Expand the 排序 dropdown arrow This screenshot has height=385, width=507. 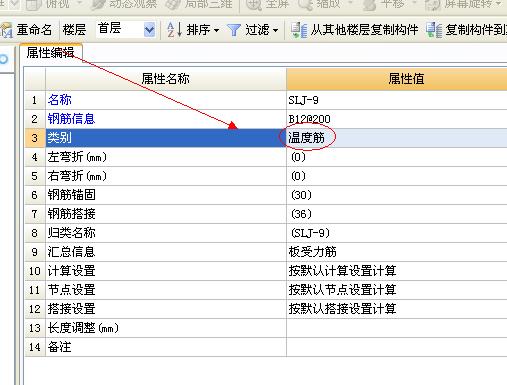tap(217, 31)
